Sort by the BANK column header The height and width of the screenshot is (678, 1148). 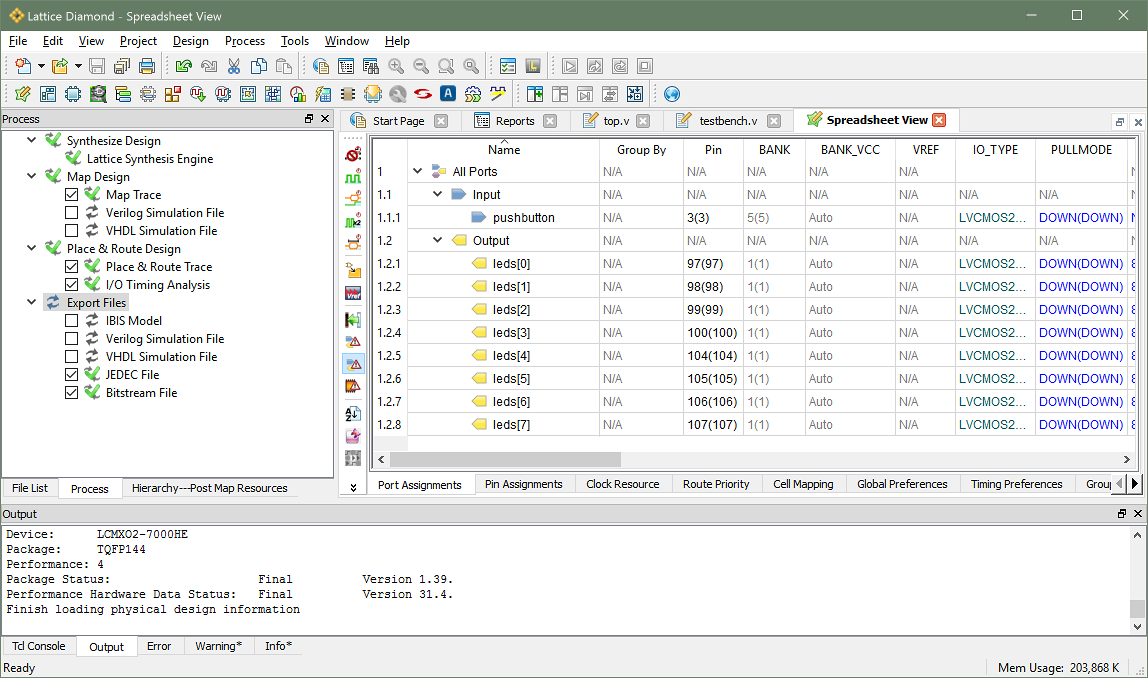coord(774,149)
